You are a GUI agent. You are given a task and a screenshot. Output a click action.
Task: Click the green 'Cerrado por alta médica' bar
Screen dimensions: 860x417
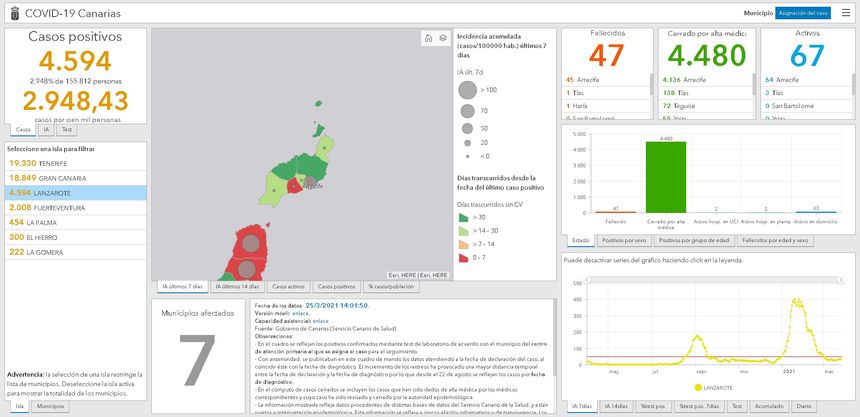[665, 177]
